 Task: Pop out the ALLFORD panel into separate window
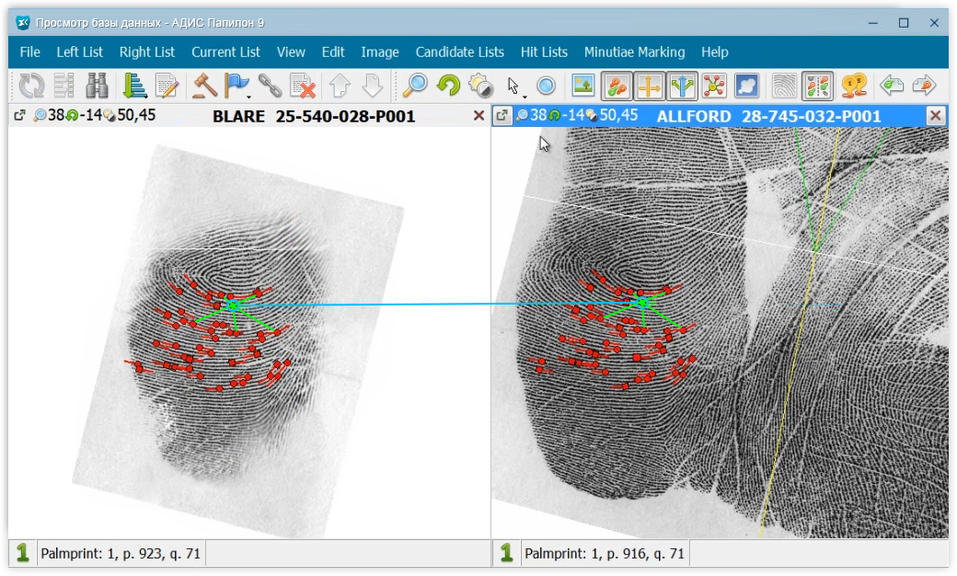502,116
